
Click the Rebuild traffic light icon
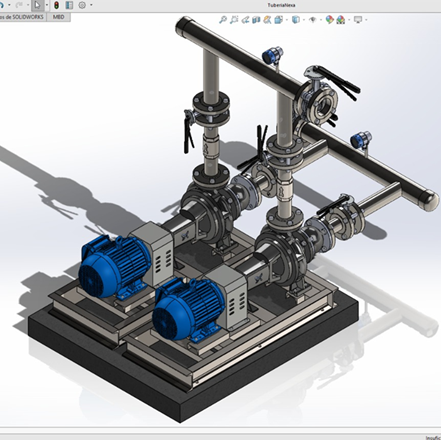coord(56,5)
